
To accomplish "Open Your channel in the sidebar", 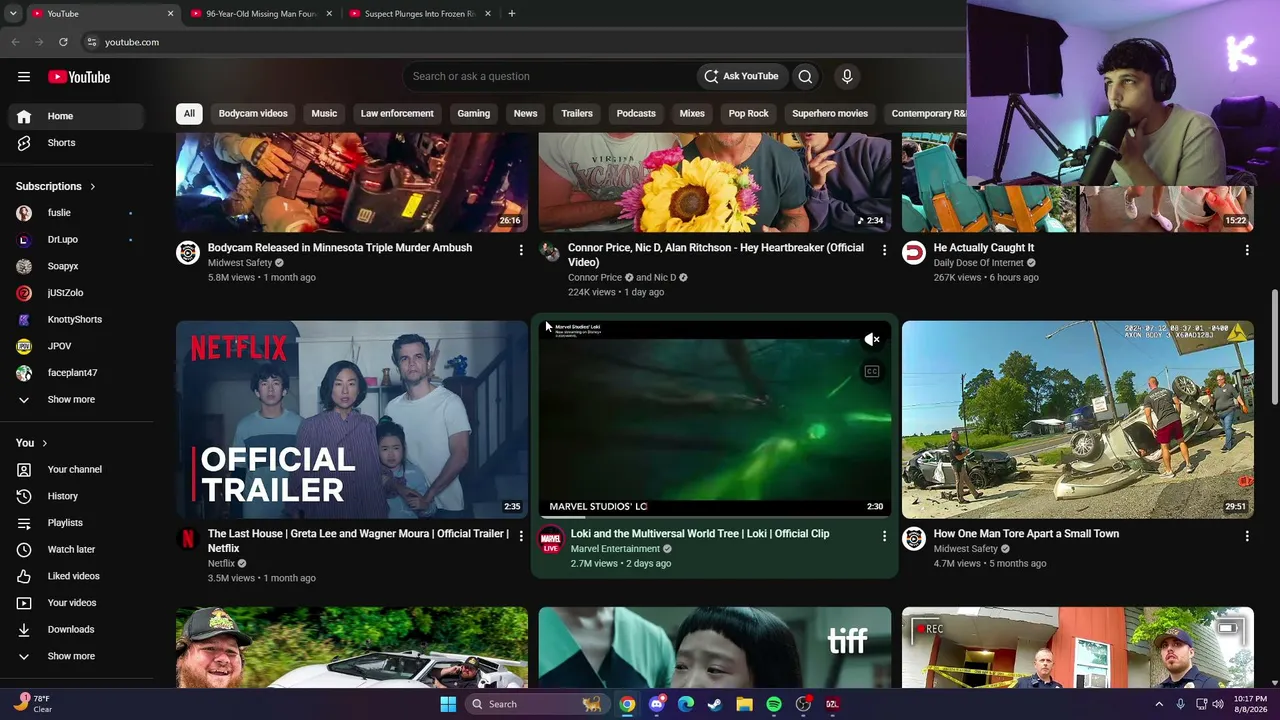I will click(77, 469).
